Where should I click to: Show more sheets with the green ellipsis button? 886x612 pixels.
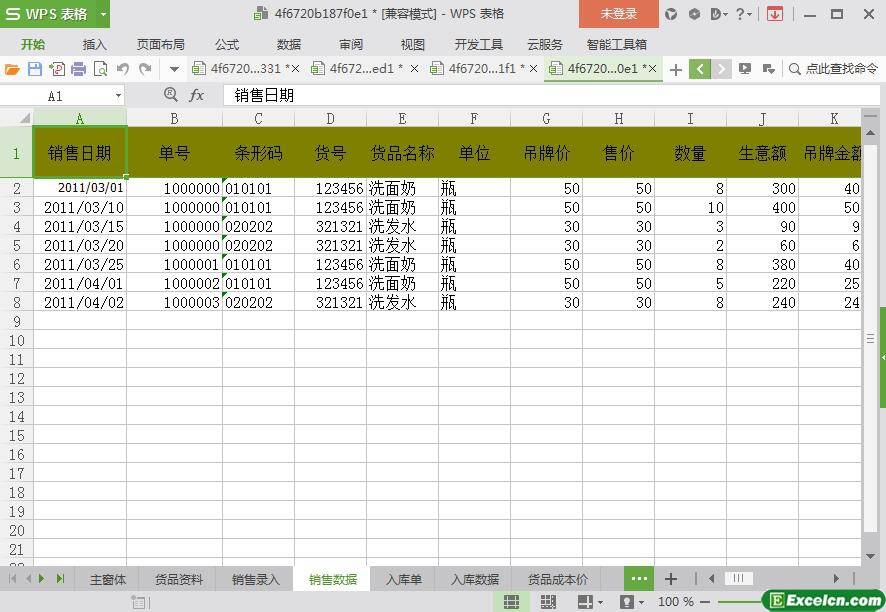638,579
